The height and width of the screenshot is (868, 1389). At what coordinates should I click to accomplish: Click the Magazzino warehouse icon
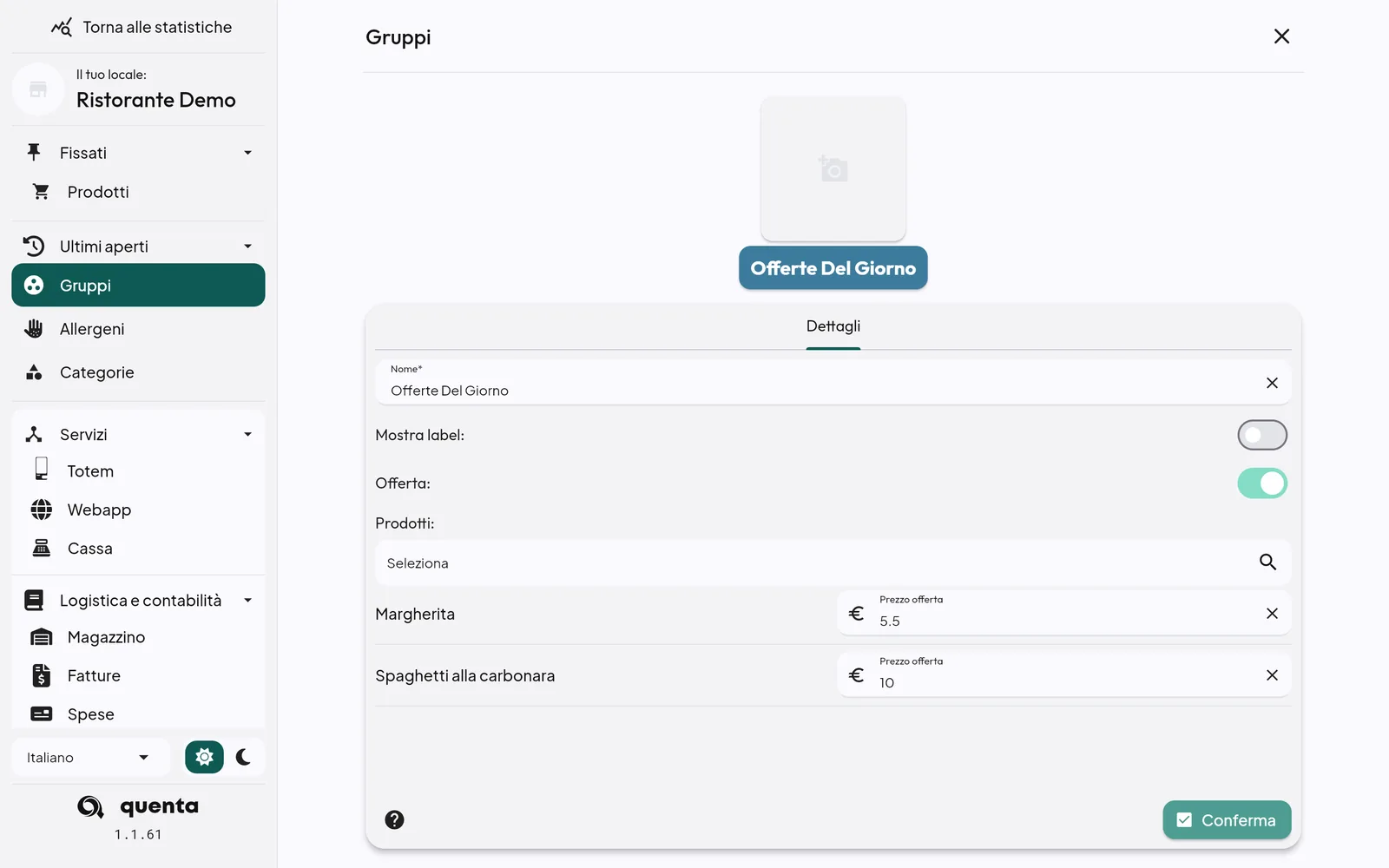pyautogui.click(x=41, y=637)
